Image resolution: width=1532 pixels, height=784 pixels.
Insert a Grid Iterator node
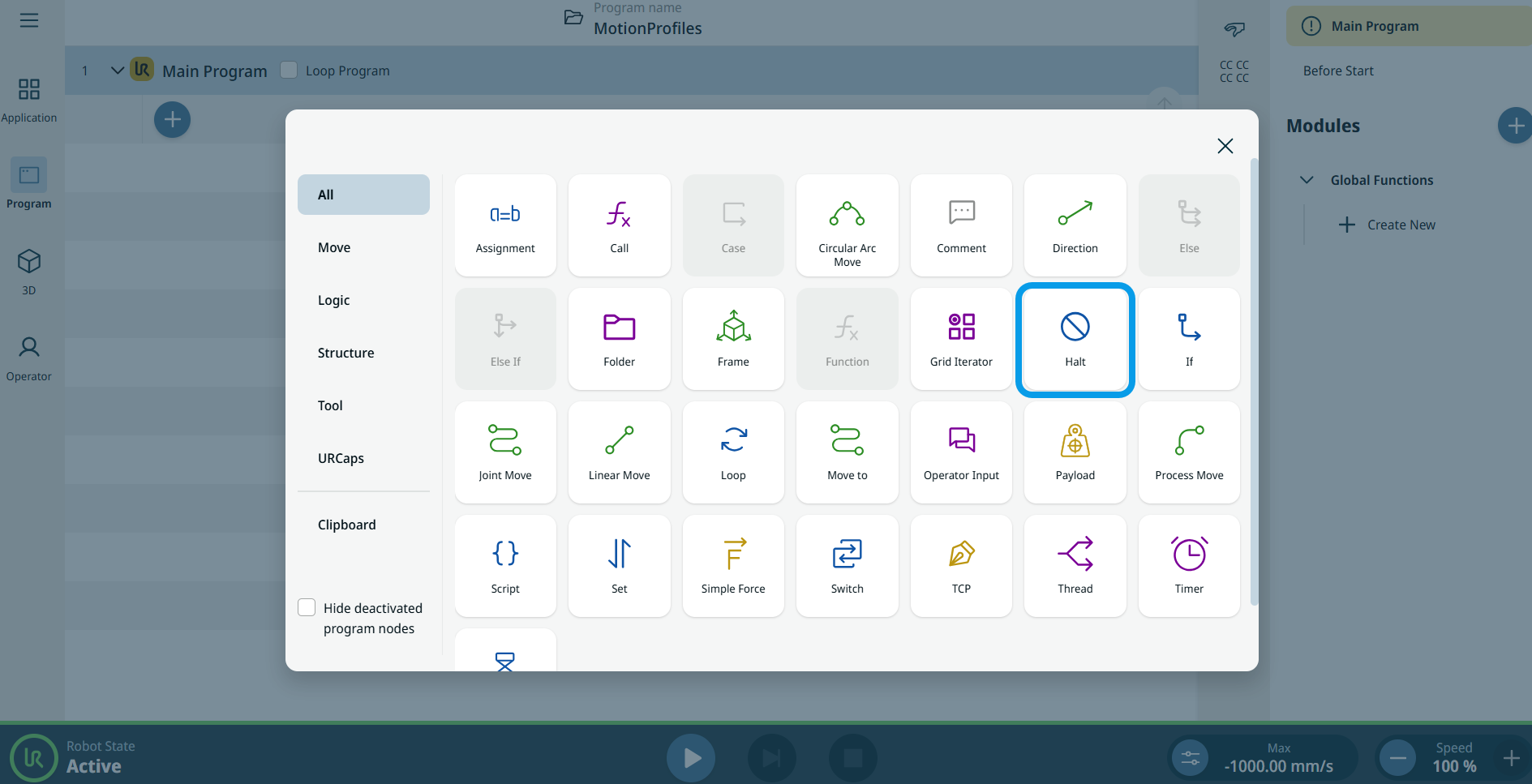[x=961, y=339]
